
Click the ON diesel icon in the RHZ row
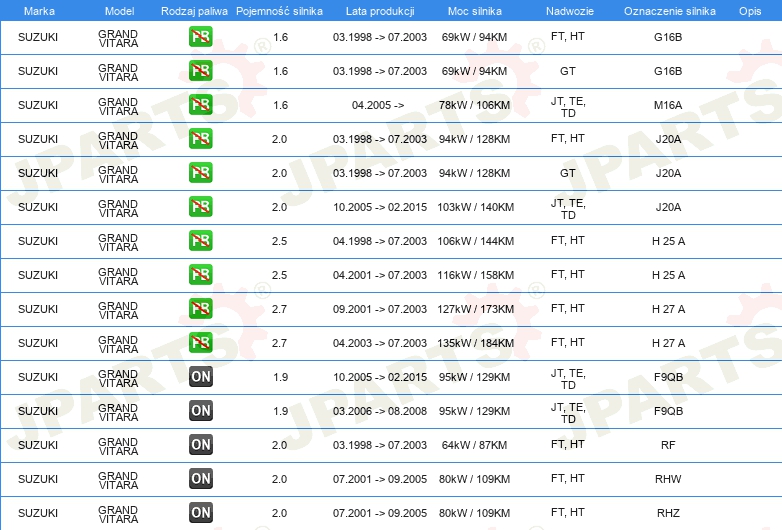pyautogui.click(x=200, y=512)
